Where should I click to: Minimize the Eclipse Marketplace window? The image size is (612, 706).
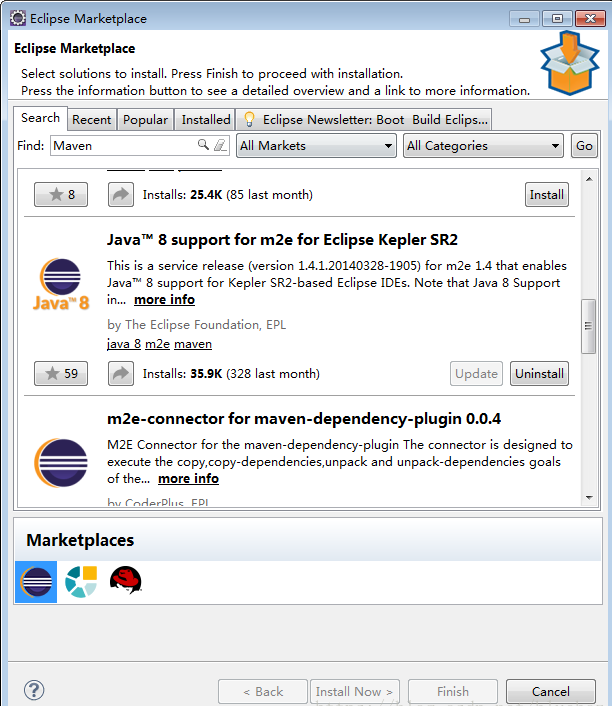524,19
